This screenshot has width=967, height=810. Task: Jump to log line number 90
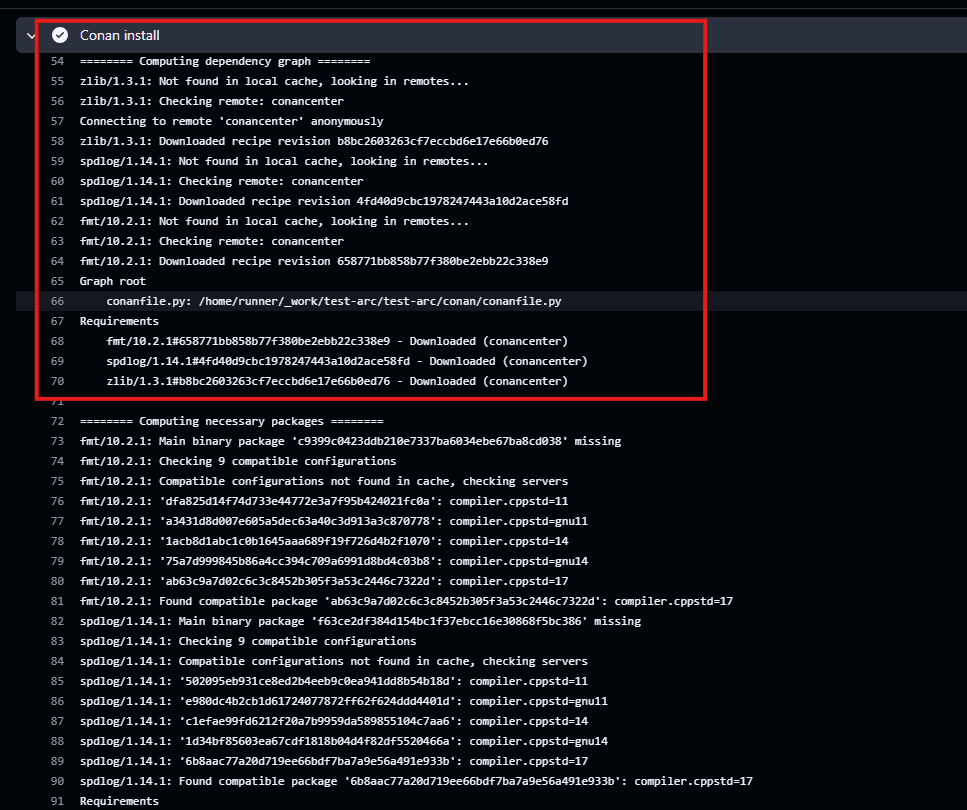pyautogui.click(x=57, y=781)
